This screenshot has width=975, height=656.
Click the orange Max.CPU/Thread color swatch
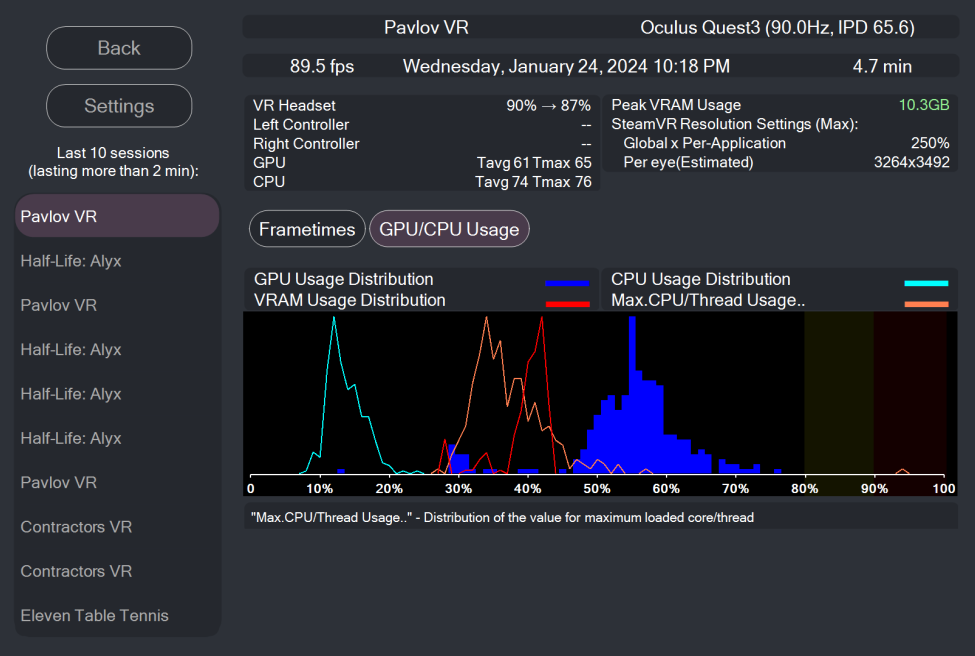click(x=925, y=302)
